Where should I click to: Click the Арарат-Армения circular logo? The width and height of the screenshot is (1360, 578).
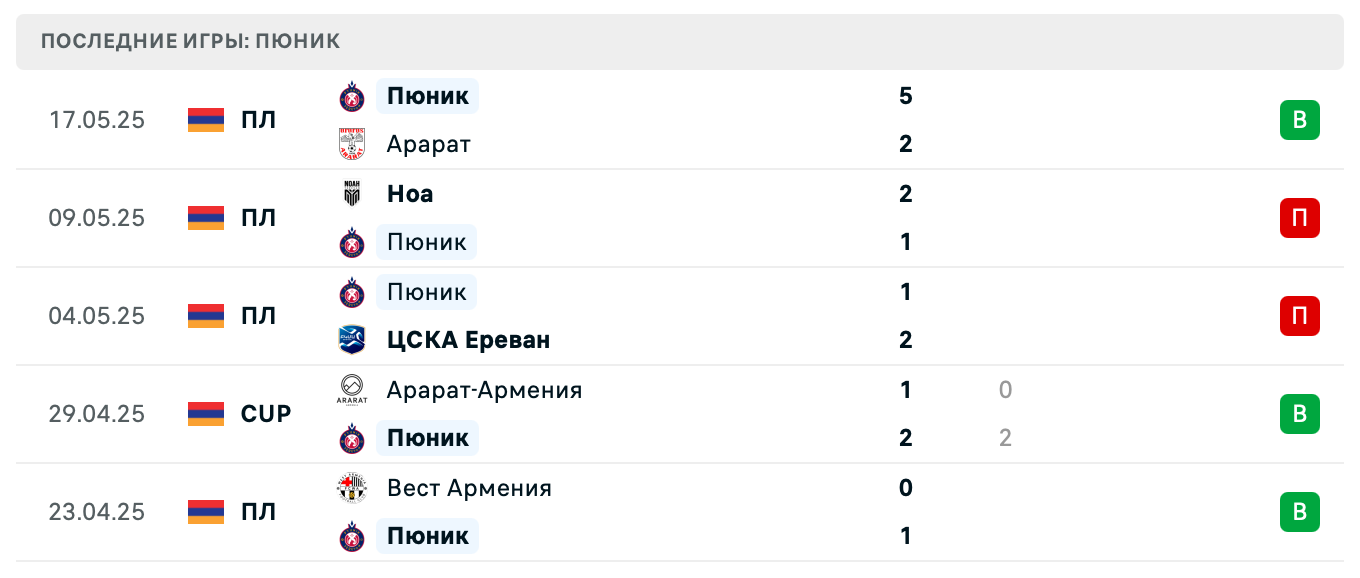click(x=352, y=390)
